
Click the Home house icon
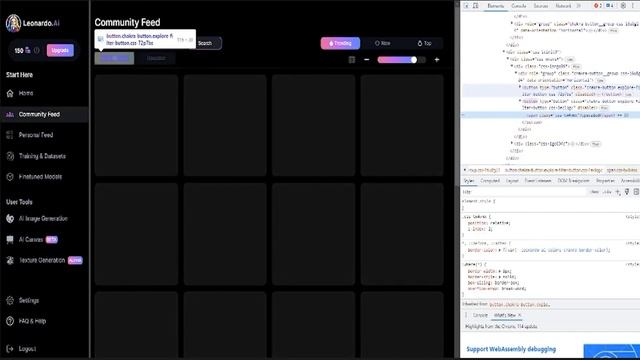point(10,93)
